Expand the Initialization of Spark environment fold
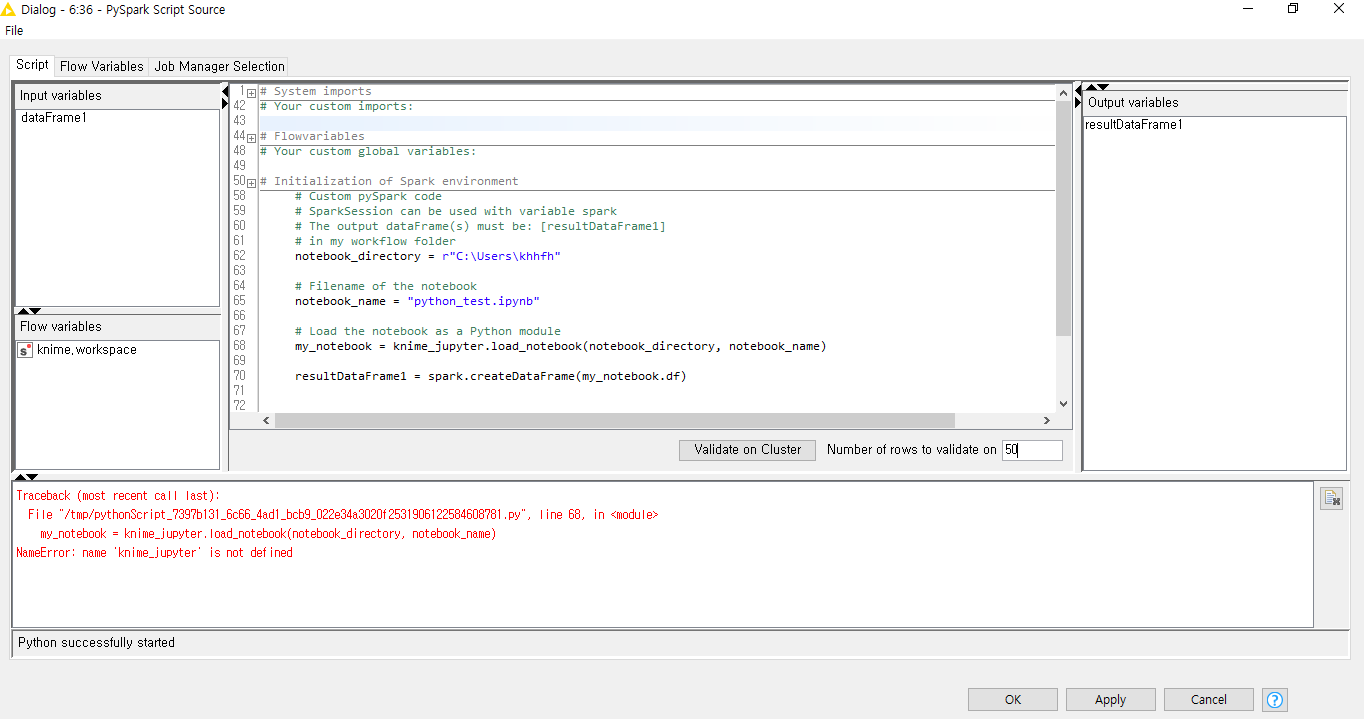Viewport: 1364px width, 719px height. (251, 182)
